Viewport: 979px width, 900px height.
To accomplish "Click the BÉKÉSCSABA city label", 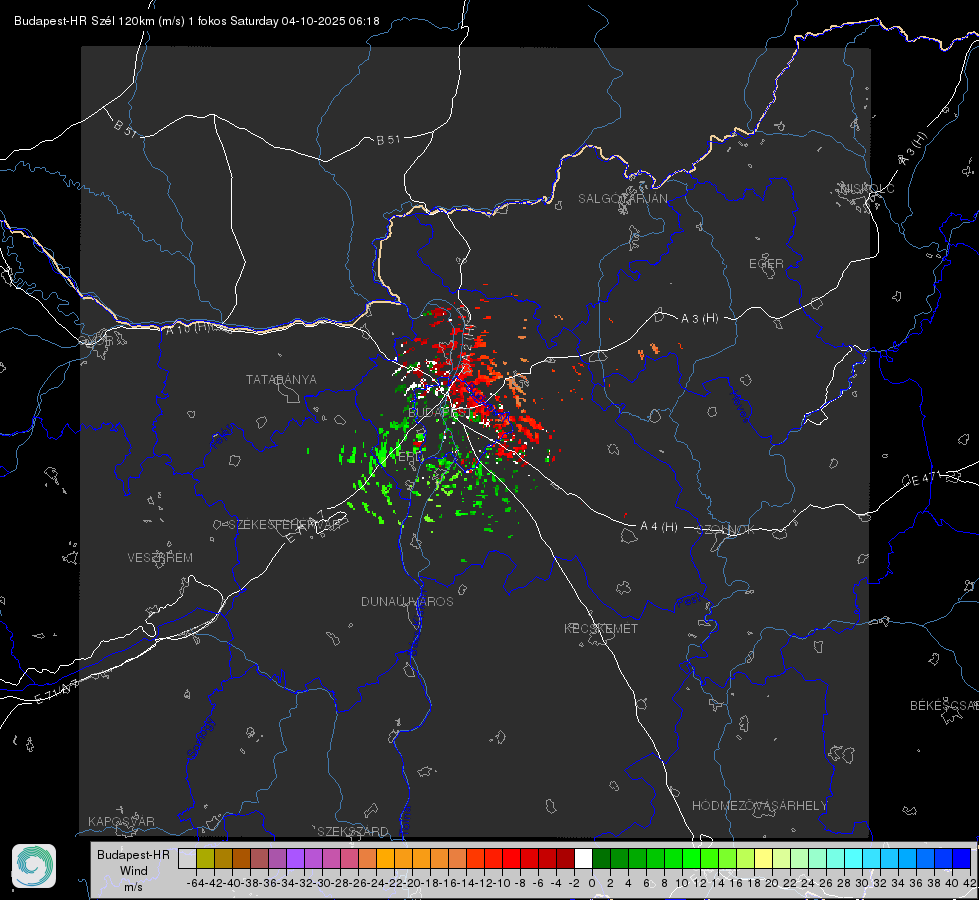I will 944,705.
